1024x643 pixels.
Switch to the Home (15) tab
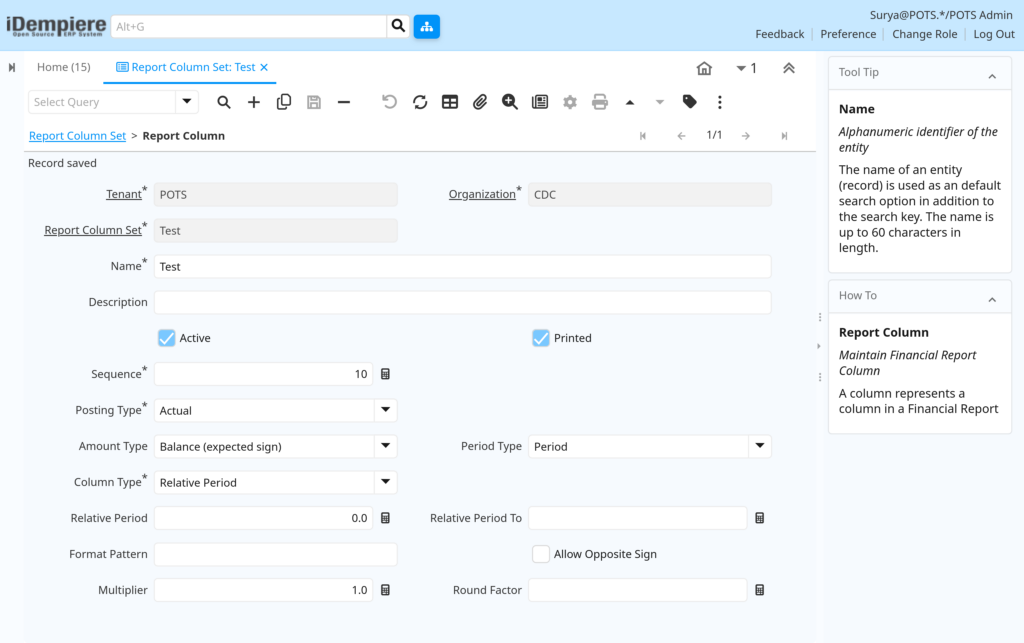point(63,67)
